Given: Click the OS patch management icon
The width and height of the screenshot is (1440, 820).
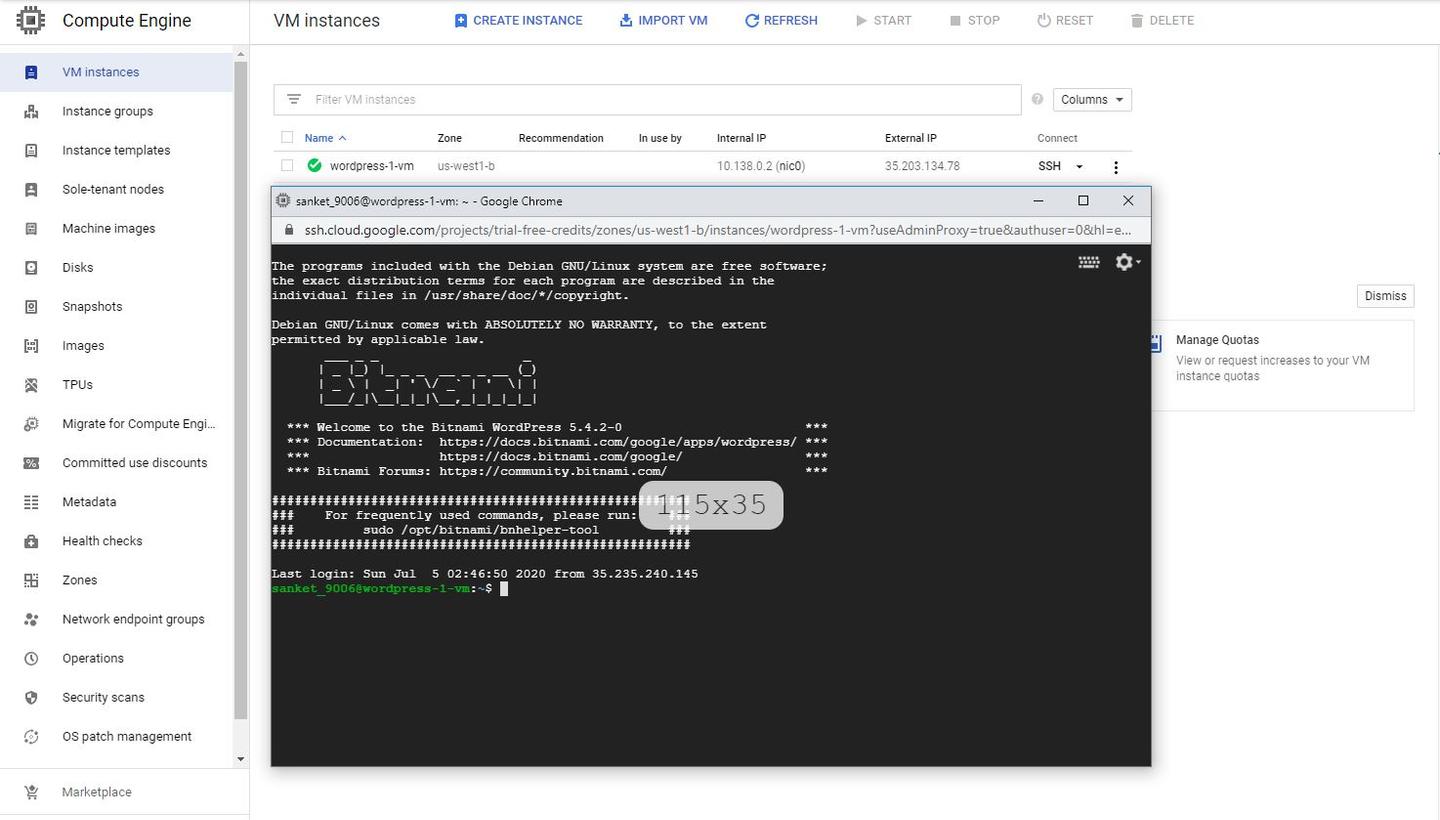Looking at the screenshot, I should pos(31,736).
